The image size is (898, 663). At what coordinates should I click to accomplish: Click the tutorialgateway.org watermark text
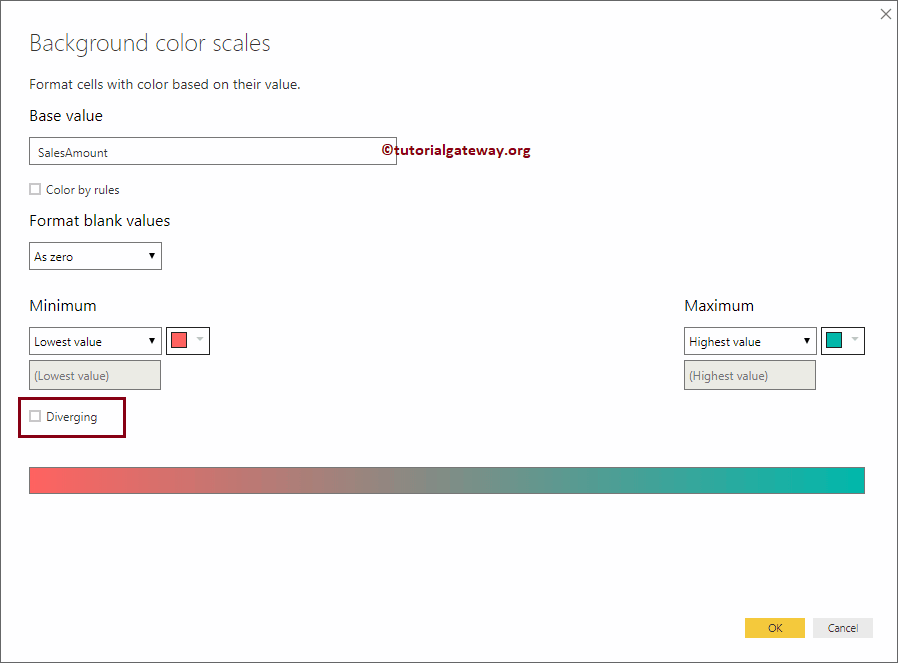point(455,150)
